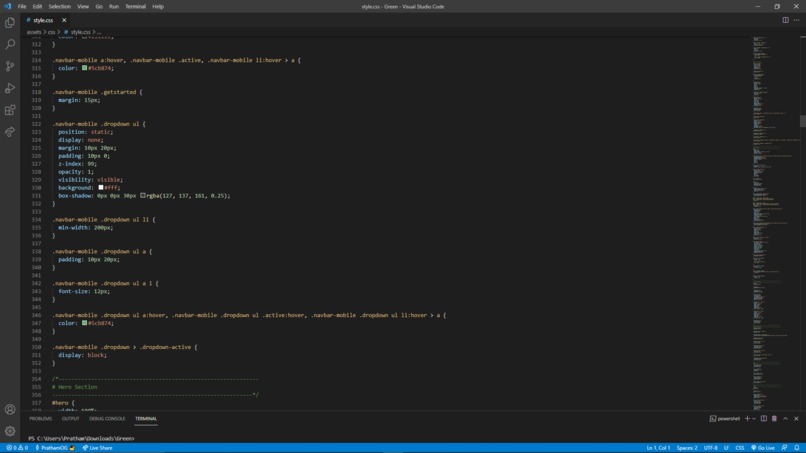Close the style.css tab

(64, 20)
